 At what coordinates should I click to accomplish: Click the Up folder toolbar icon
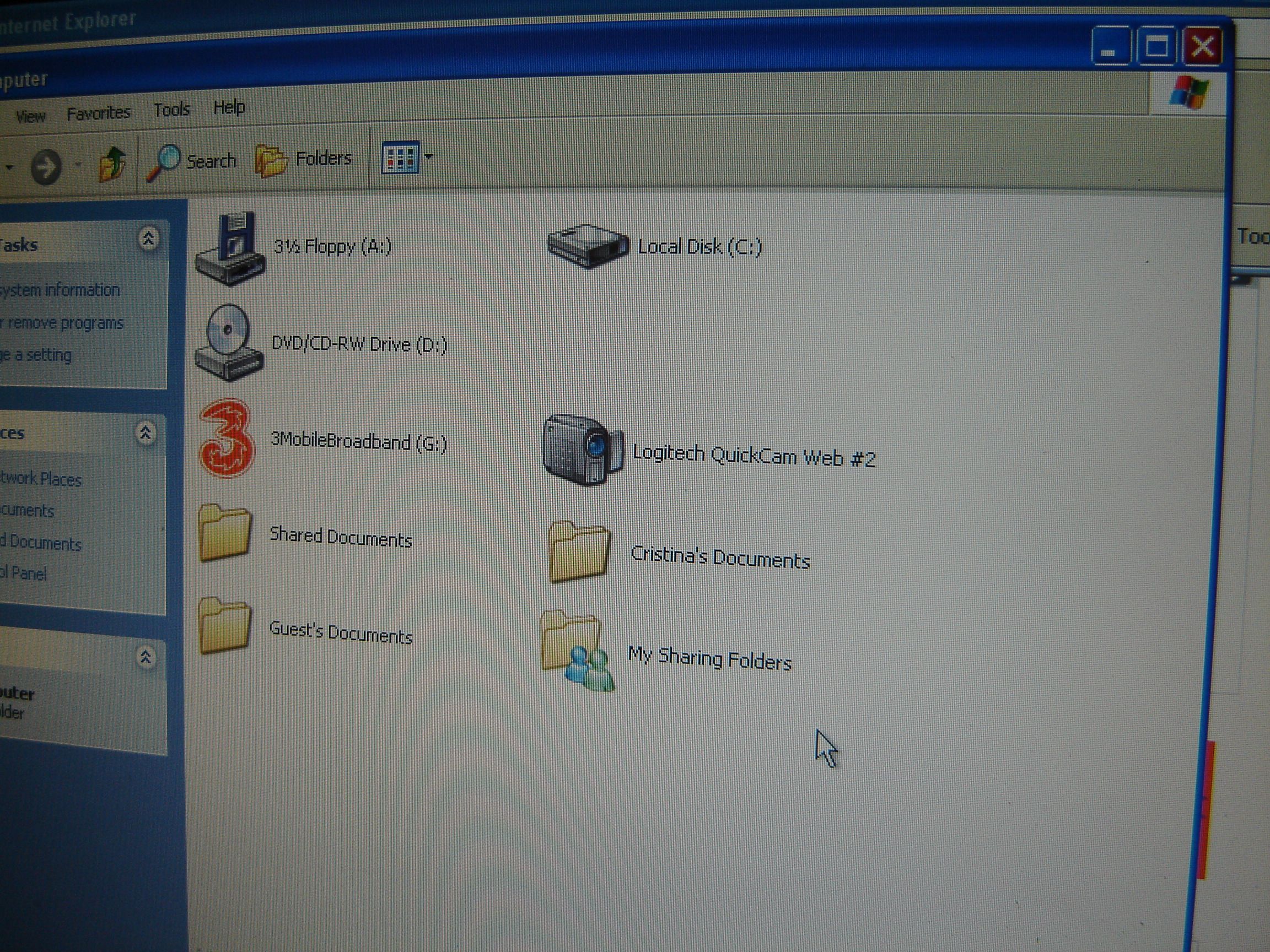[112, 164]
